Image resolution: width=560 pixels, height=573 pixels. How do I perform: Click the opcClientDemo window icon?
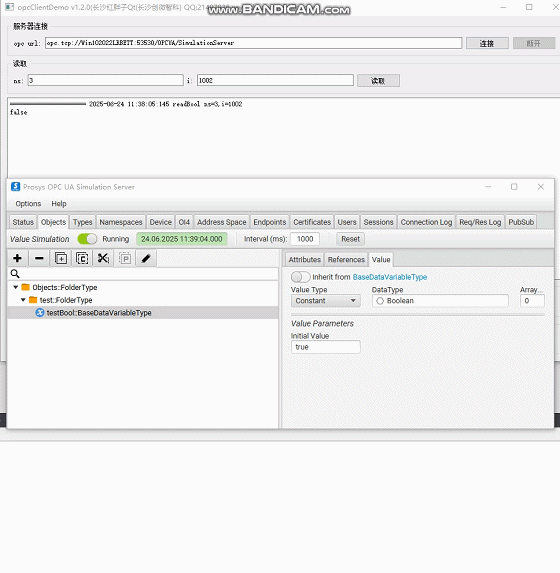point(10,7)
